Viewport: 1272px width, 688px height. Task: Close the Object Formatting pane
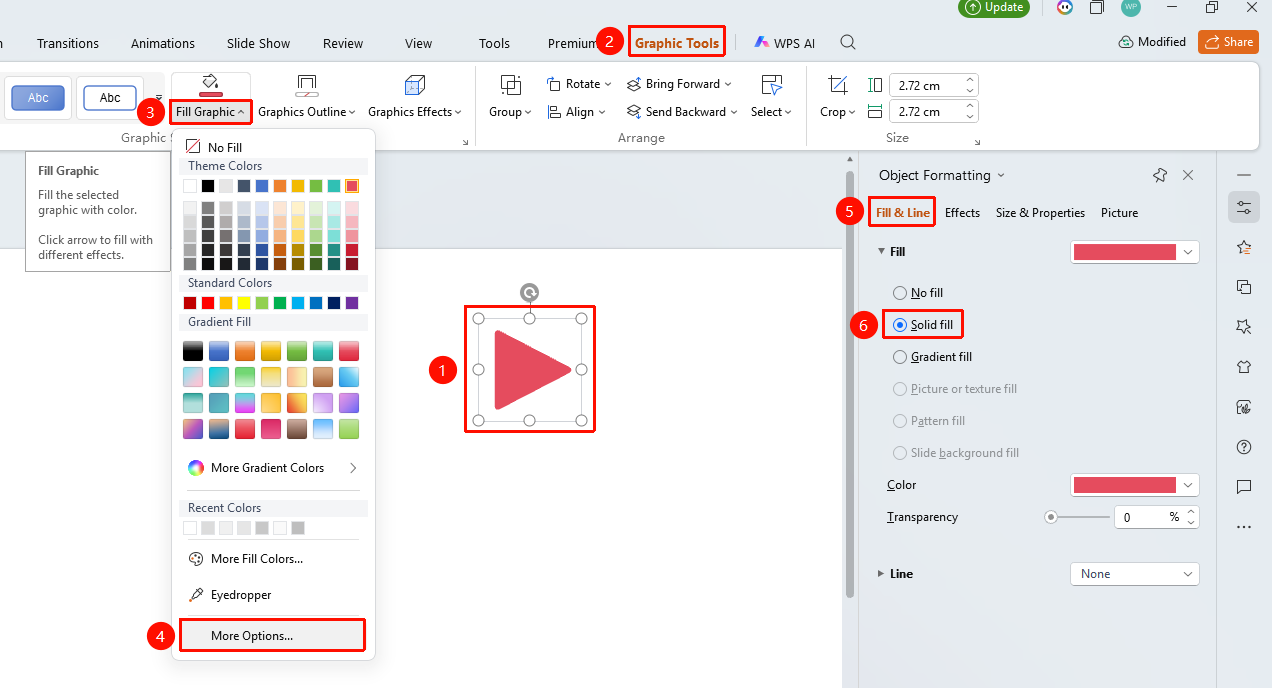click(x=1188, y=175)
